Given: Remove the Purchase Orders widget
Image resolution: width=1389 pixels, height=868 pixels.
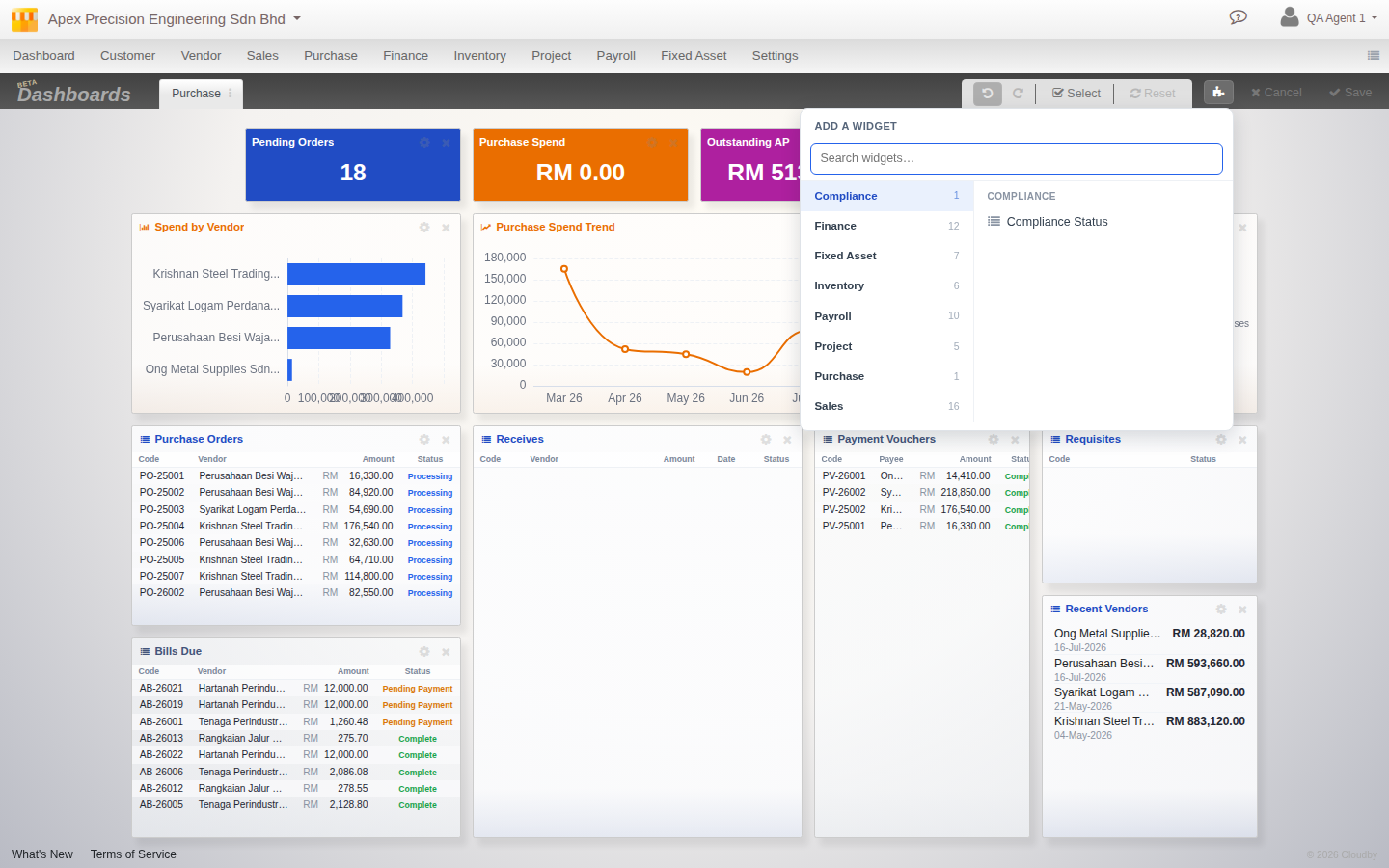Looking at the screenshot, I should [x=446, y=440].
